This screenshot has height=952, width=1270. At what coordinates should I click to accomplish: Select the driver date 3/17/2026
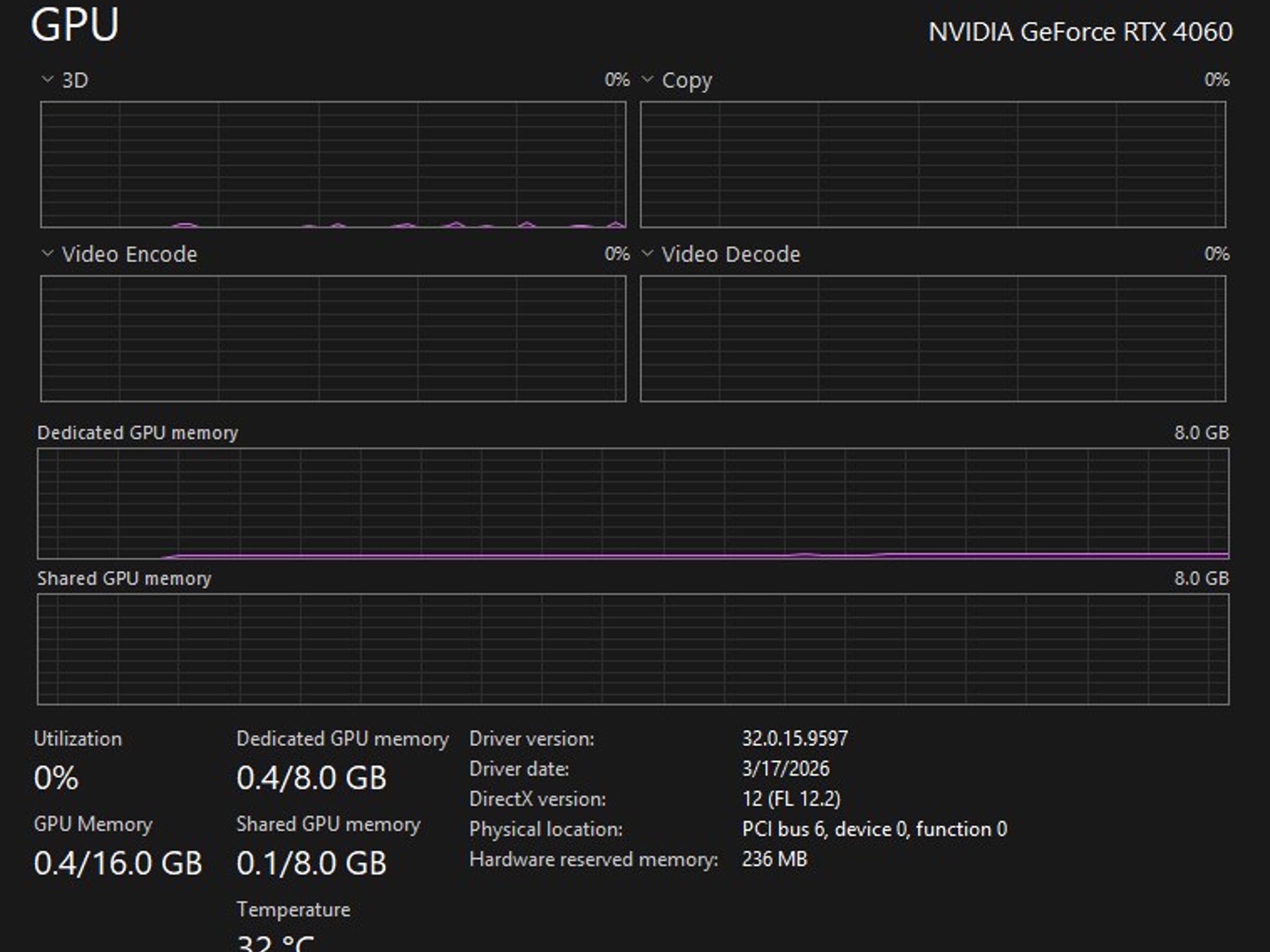click(x=786, y=769)
